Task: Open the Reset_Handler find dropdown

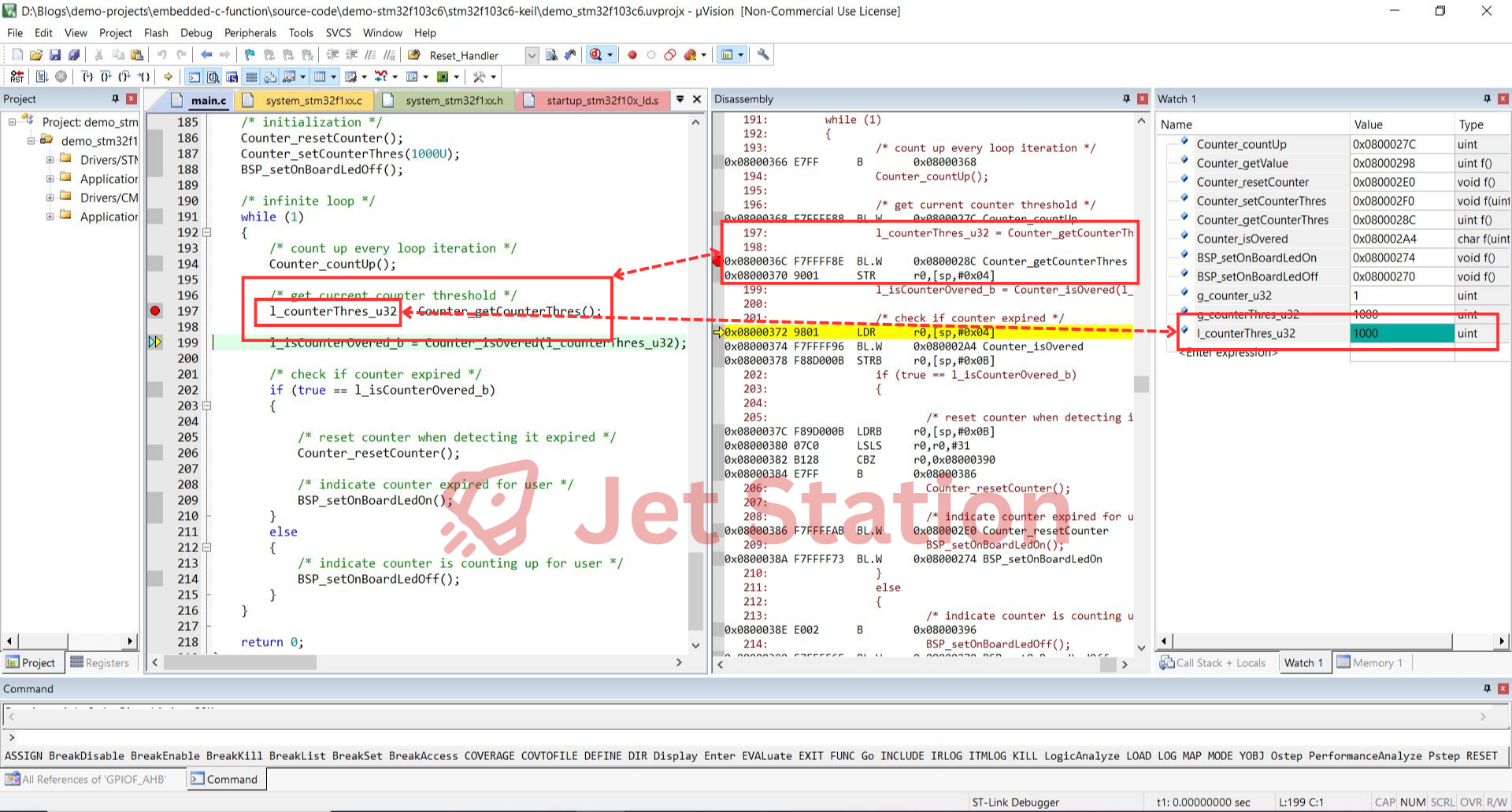Action: [x=532, y=55]
